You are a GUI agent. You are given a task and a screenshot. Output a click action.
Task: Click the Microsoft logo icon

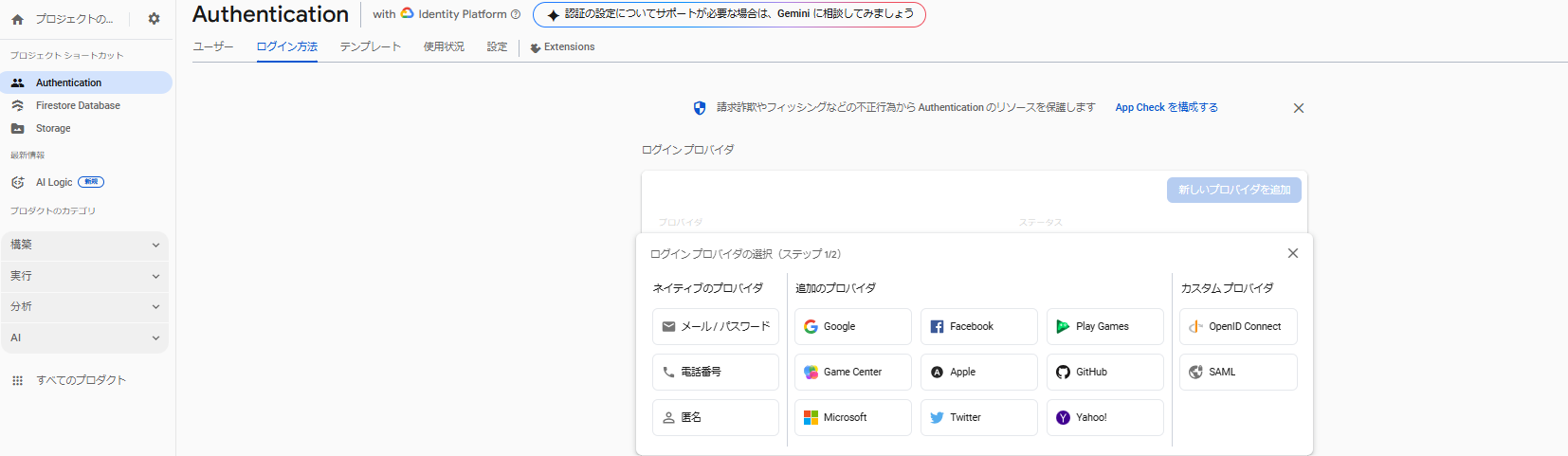click(x=811, y=417)
